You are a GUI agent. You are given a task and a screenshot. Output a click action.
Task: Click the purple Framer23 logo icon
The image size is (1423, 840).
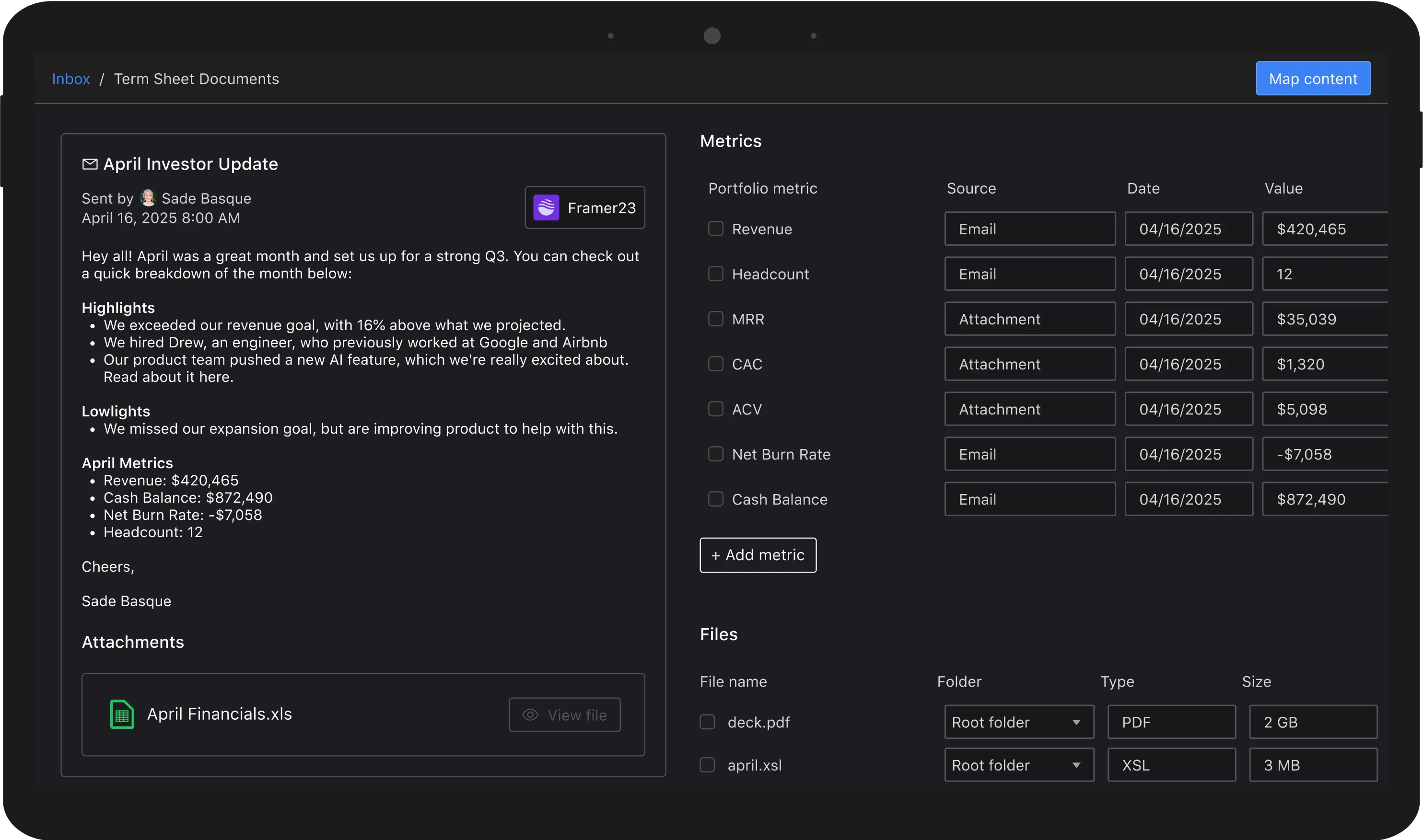(546, 208)
